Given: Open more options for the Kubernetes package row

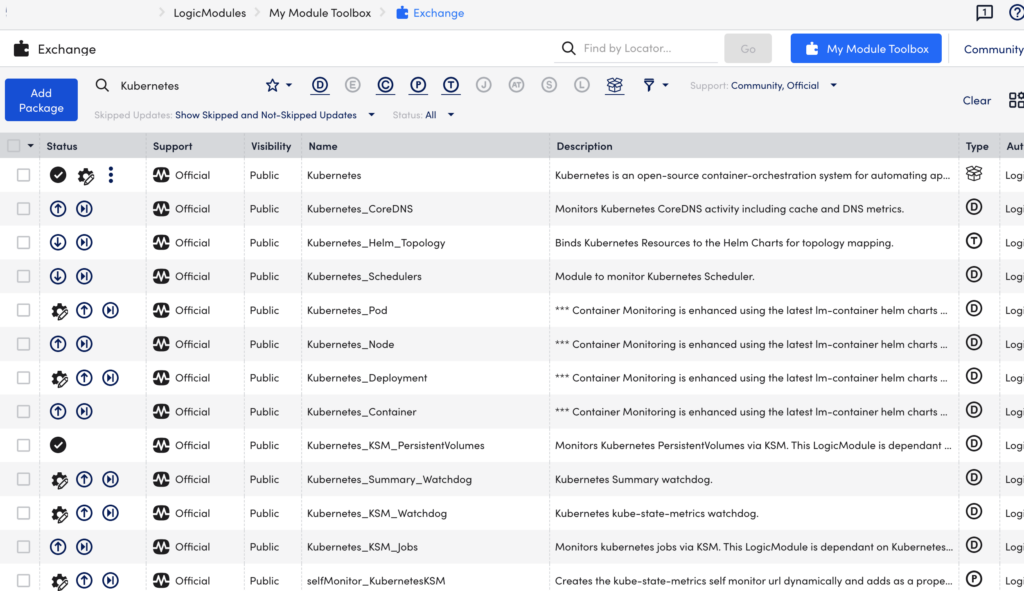Looking at the screenshot, I should coord(110,175).
